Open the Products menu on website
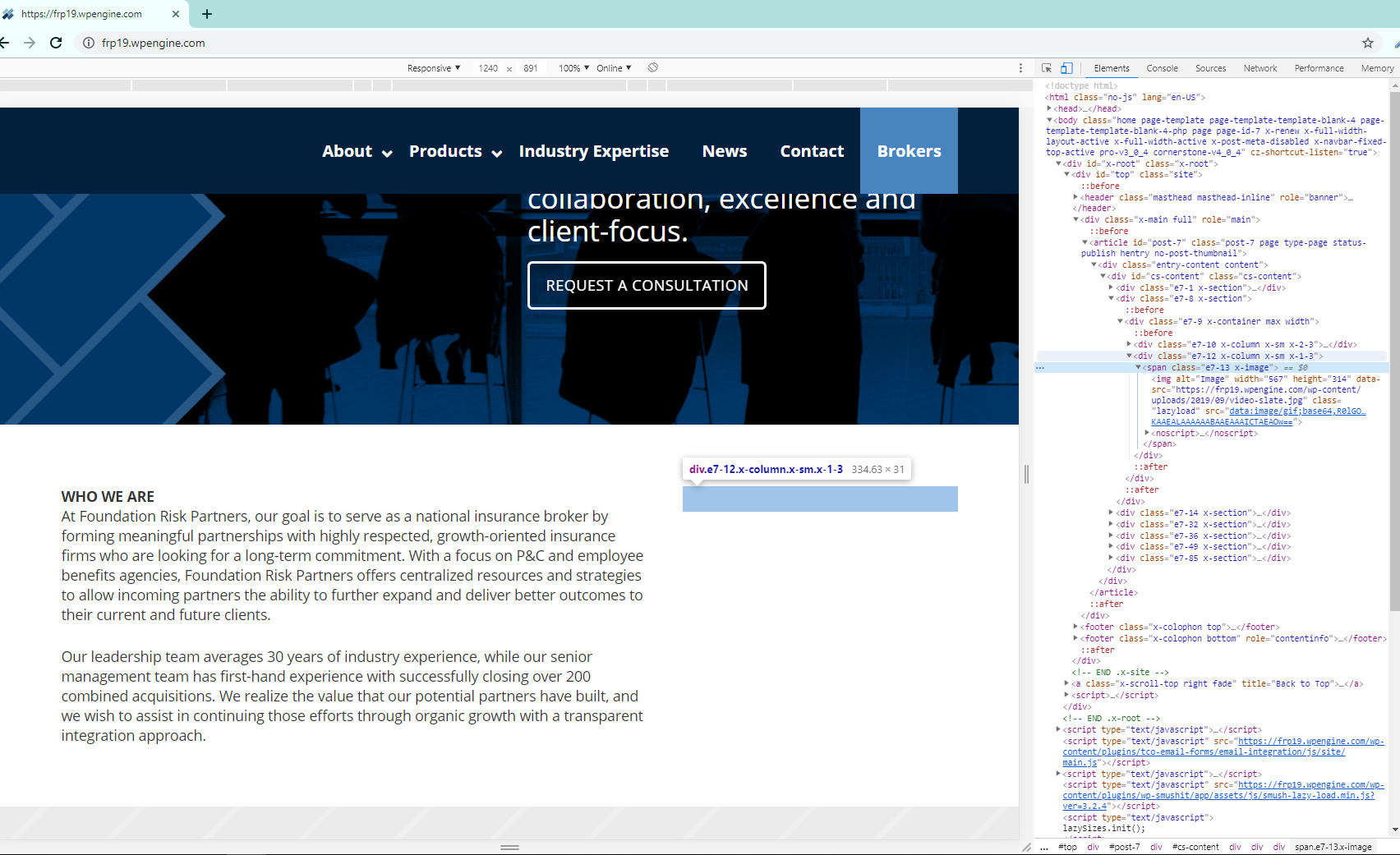Viewport: 1400px width, 855px height. click(x=456, y=151)
